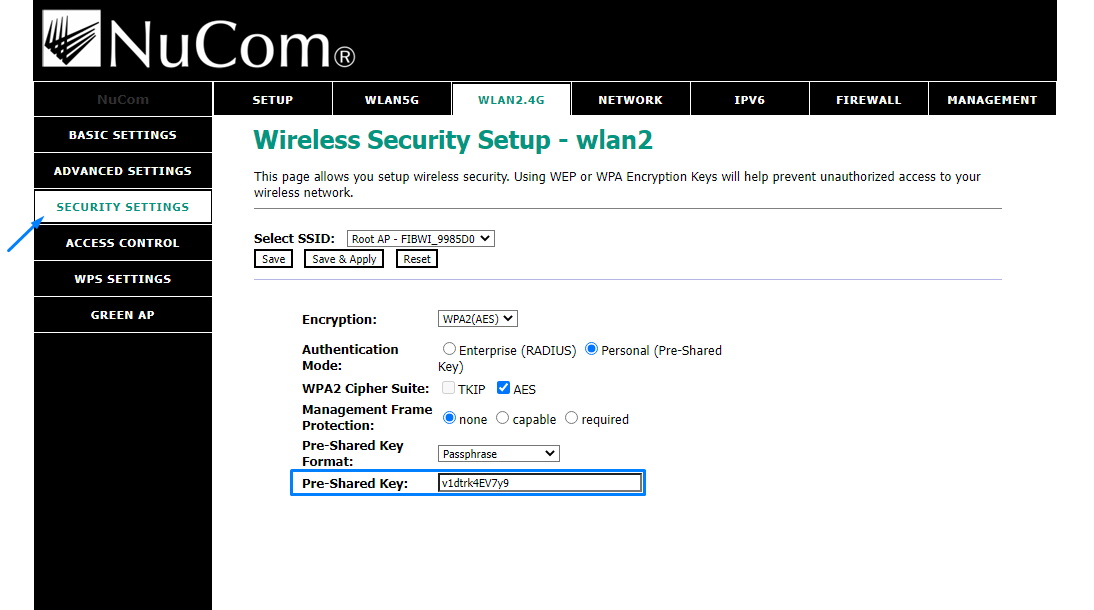Click the Save & Apply button
Screen dimensions: 1094x610
click(x=344, y=259)
